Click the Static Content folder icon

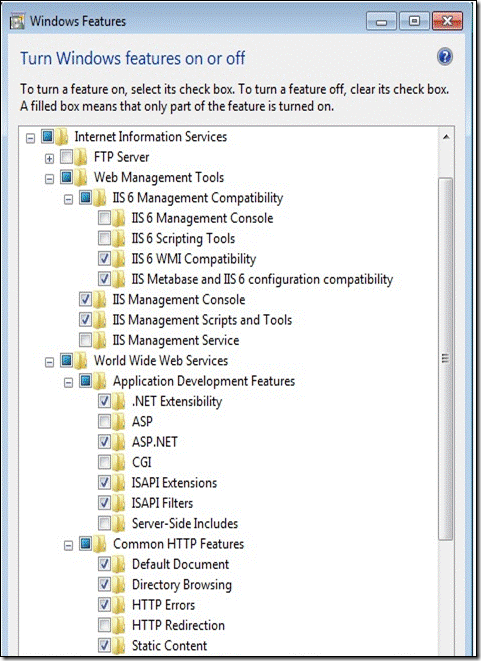coord(118,645)
